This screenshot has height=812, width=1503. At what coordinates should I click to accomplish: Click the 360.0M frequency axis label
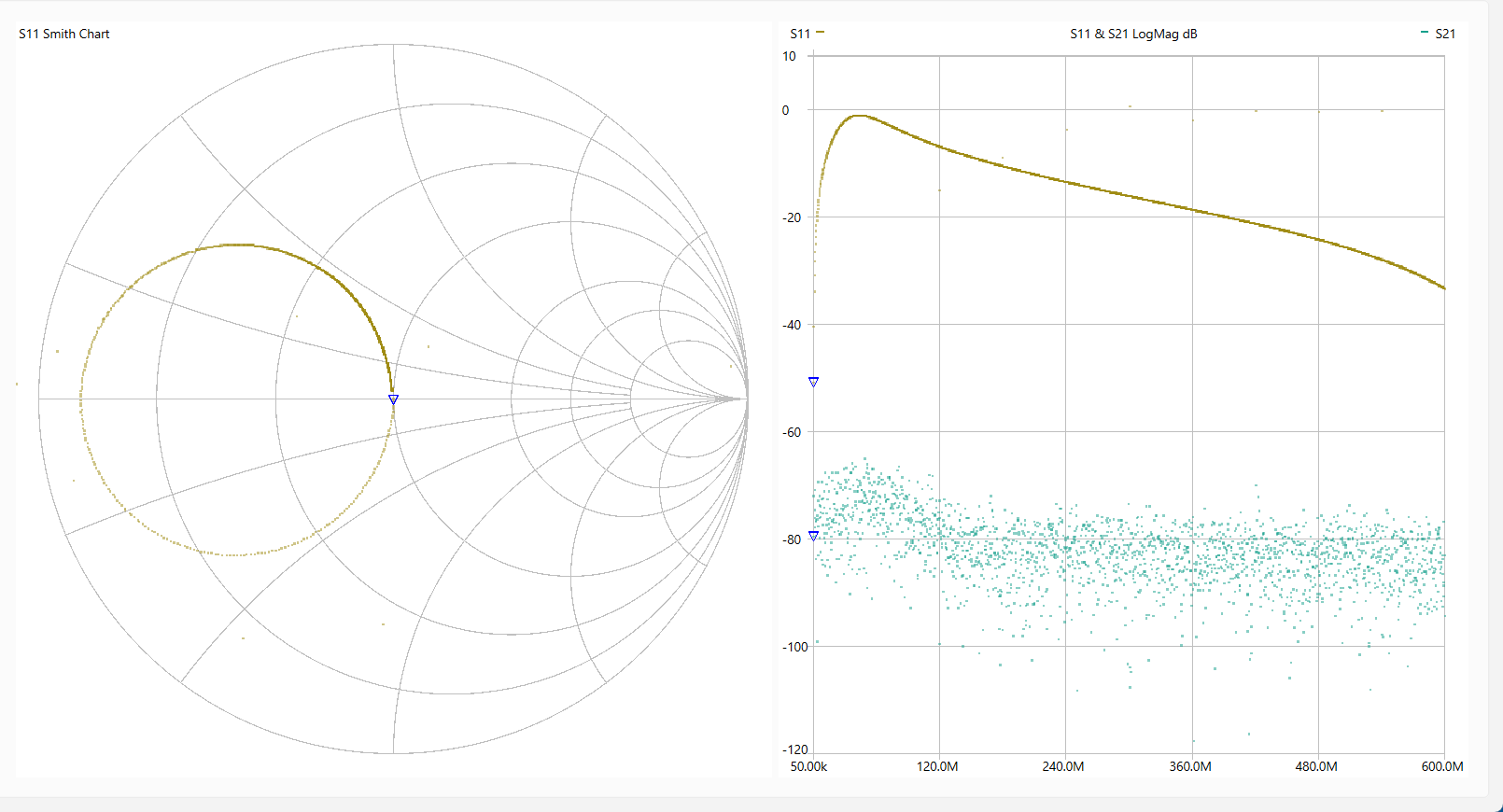1190,766
